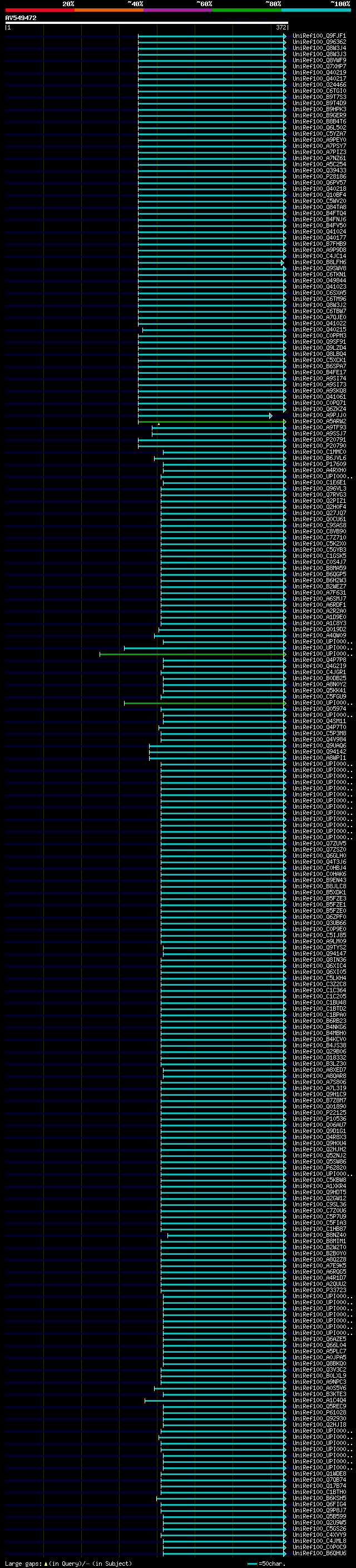356x1568 pixels.
Task: Click the red 20% identity color bar
Action: pyautogui.click(x=39, y=10)
